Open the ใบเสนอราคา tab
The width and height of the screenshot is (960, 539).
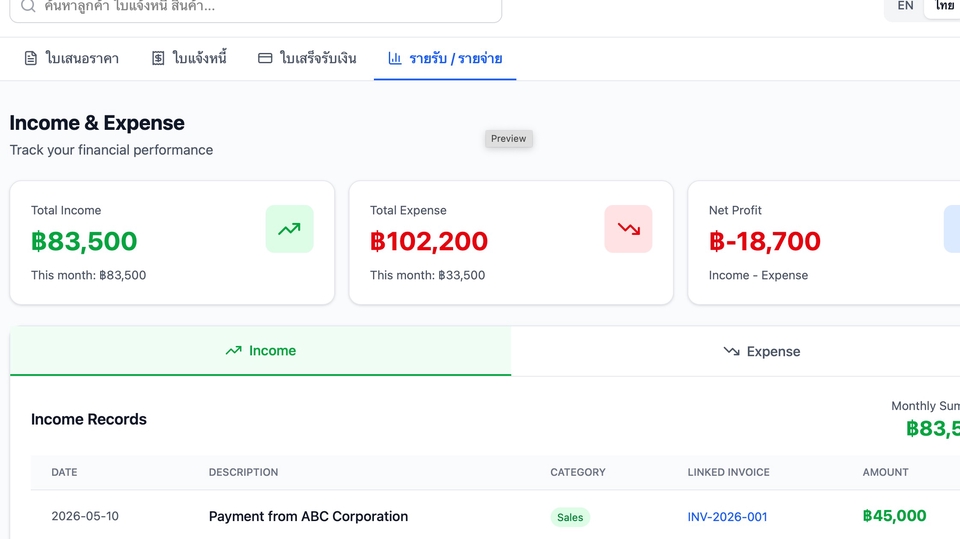(x=71, y=59)
